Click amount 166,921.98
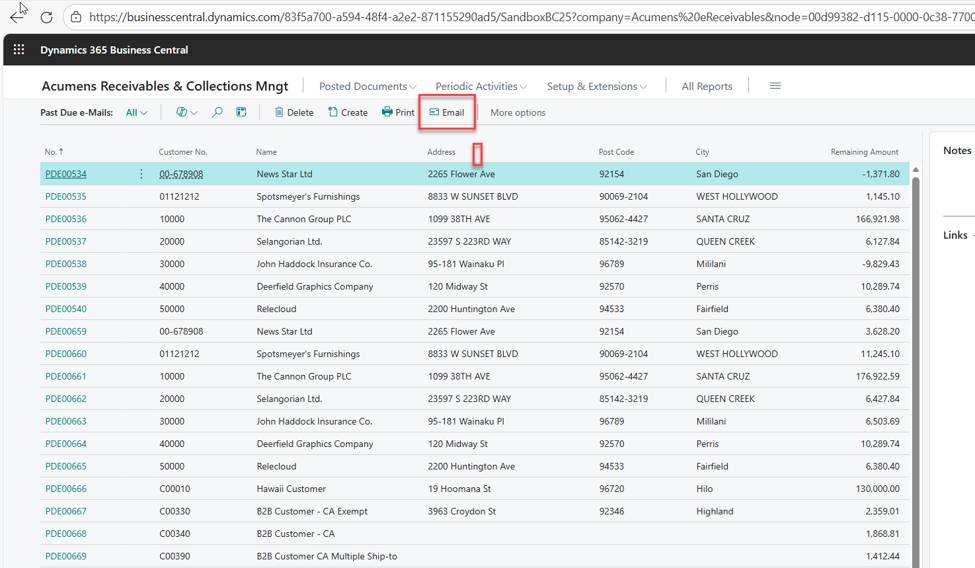The width and height of the screenshot is (975, 568). click(x=877, y=219)
